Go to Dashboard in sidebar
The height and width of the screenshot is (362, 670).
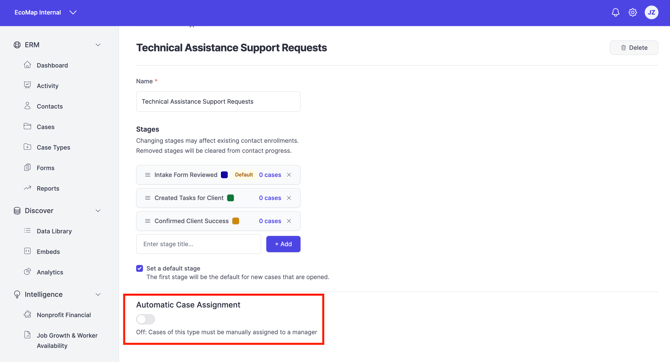[x=52, y=65]
